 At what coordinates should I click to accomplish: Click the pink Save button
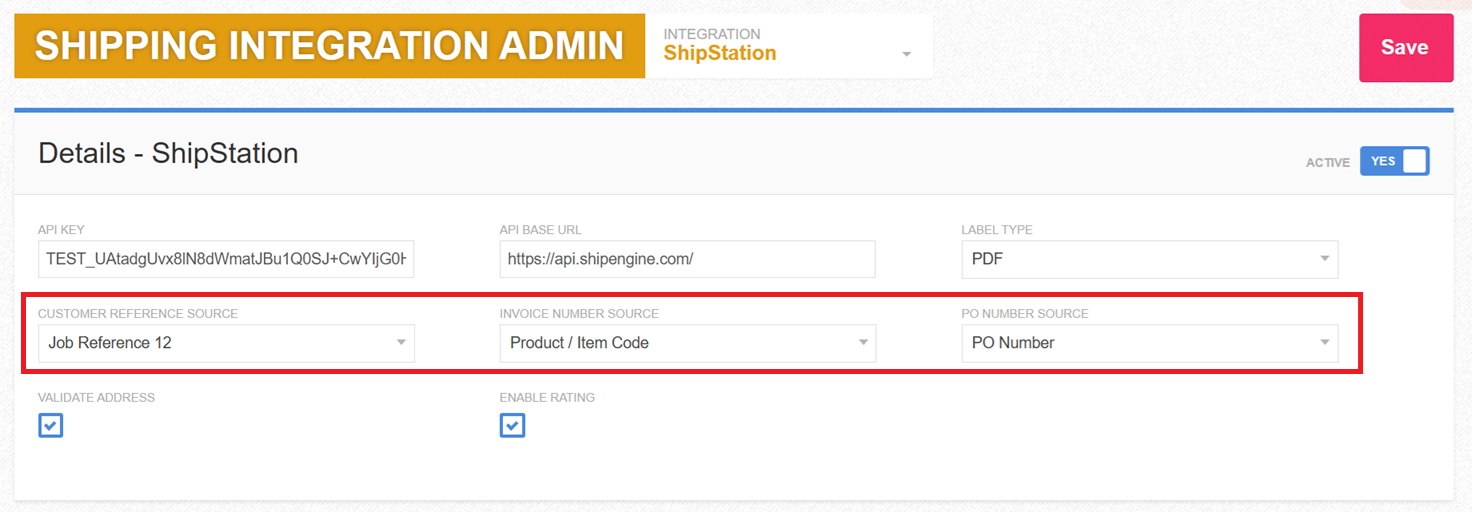click(1405, 48)
